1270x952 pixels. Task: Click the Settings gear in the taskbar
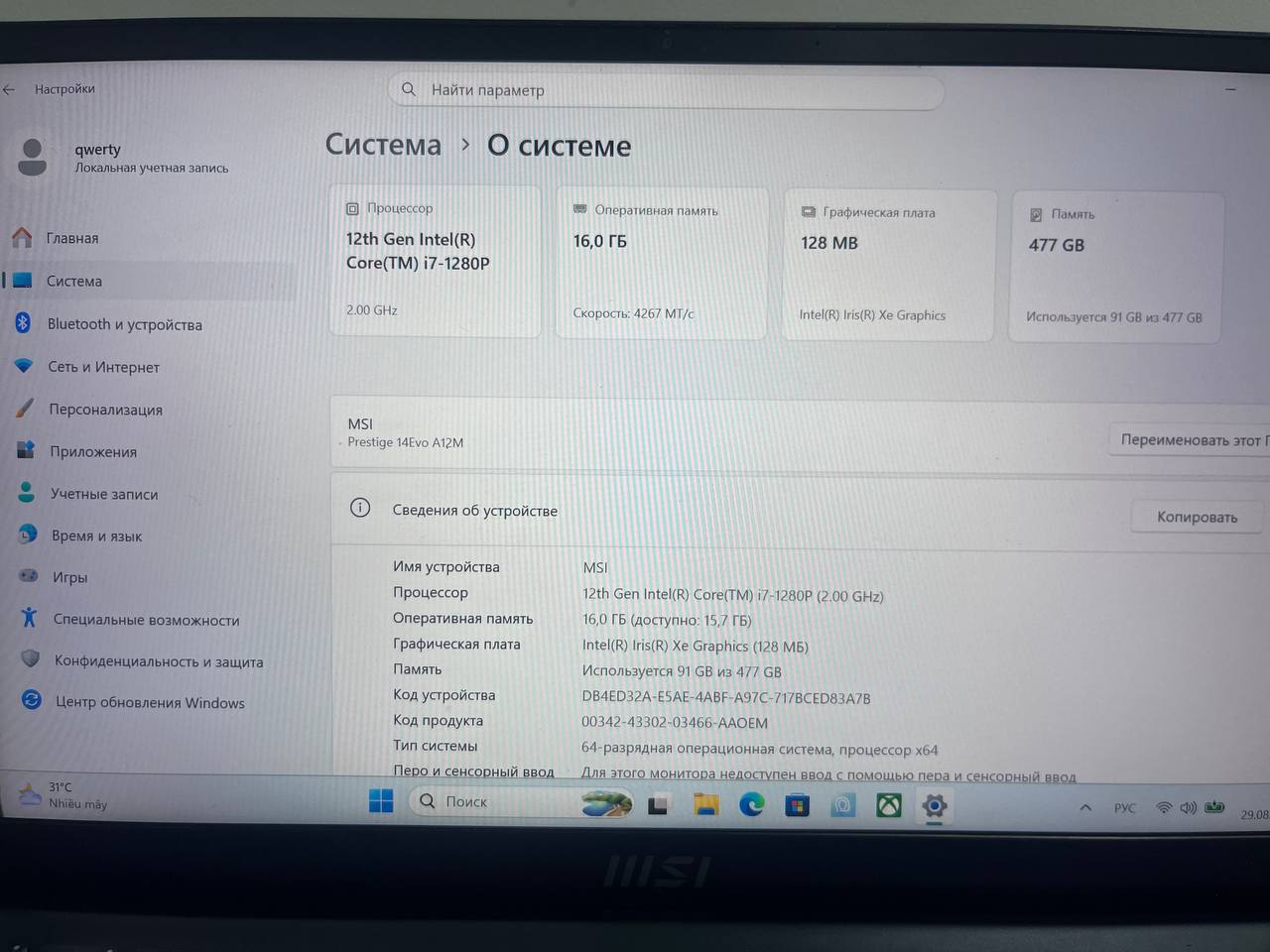tap(935, 805)
